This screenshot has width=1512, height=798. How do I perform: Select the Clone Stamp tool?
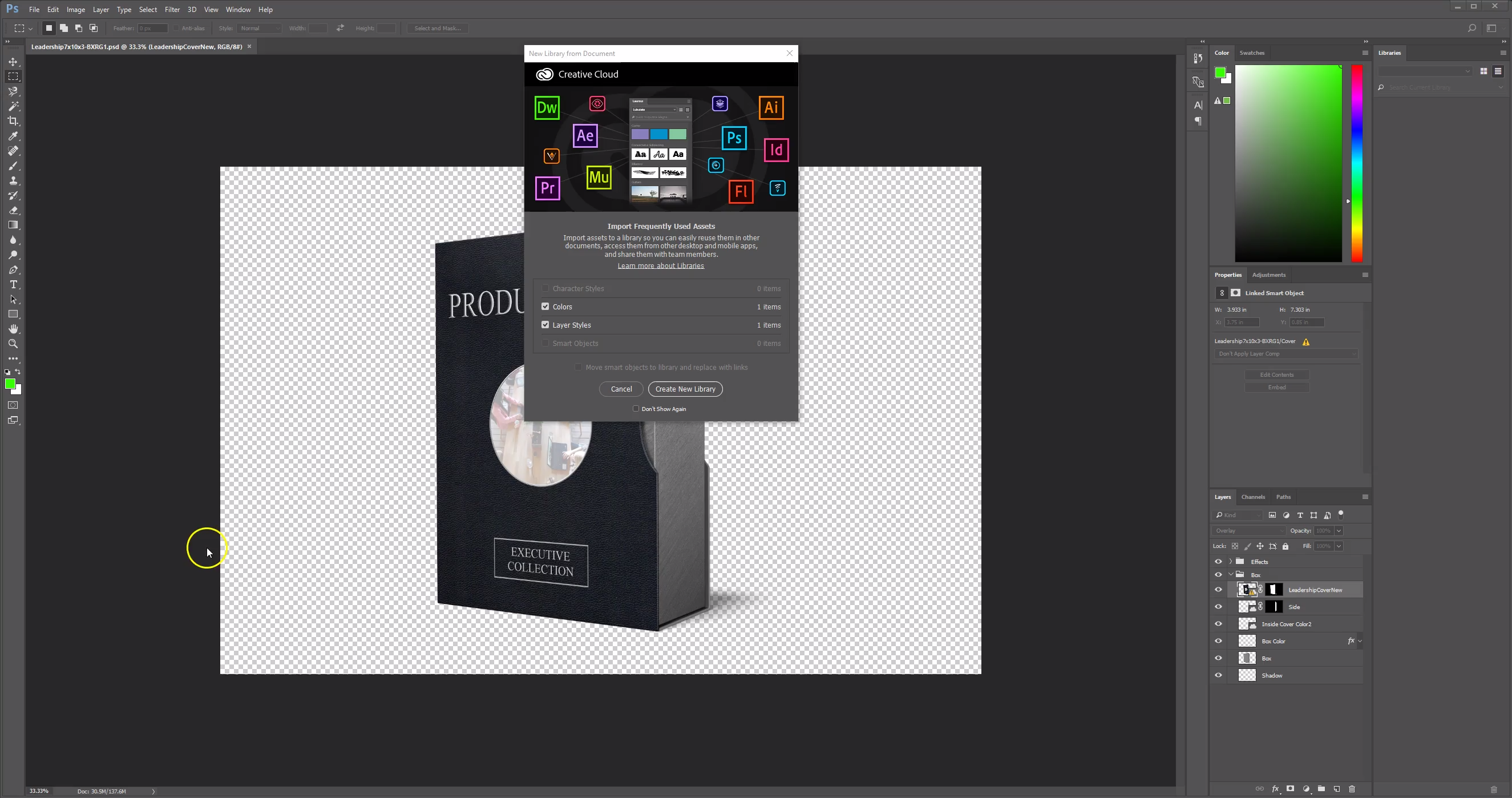coord(13,180)
